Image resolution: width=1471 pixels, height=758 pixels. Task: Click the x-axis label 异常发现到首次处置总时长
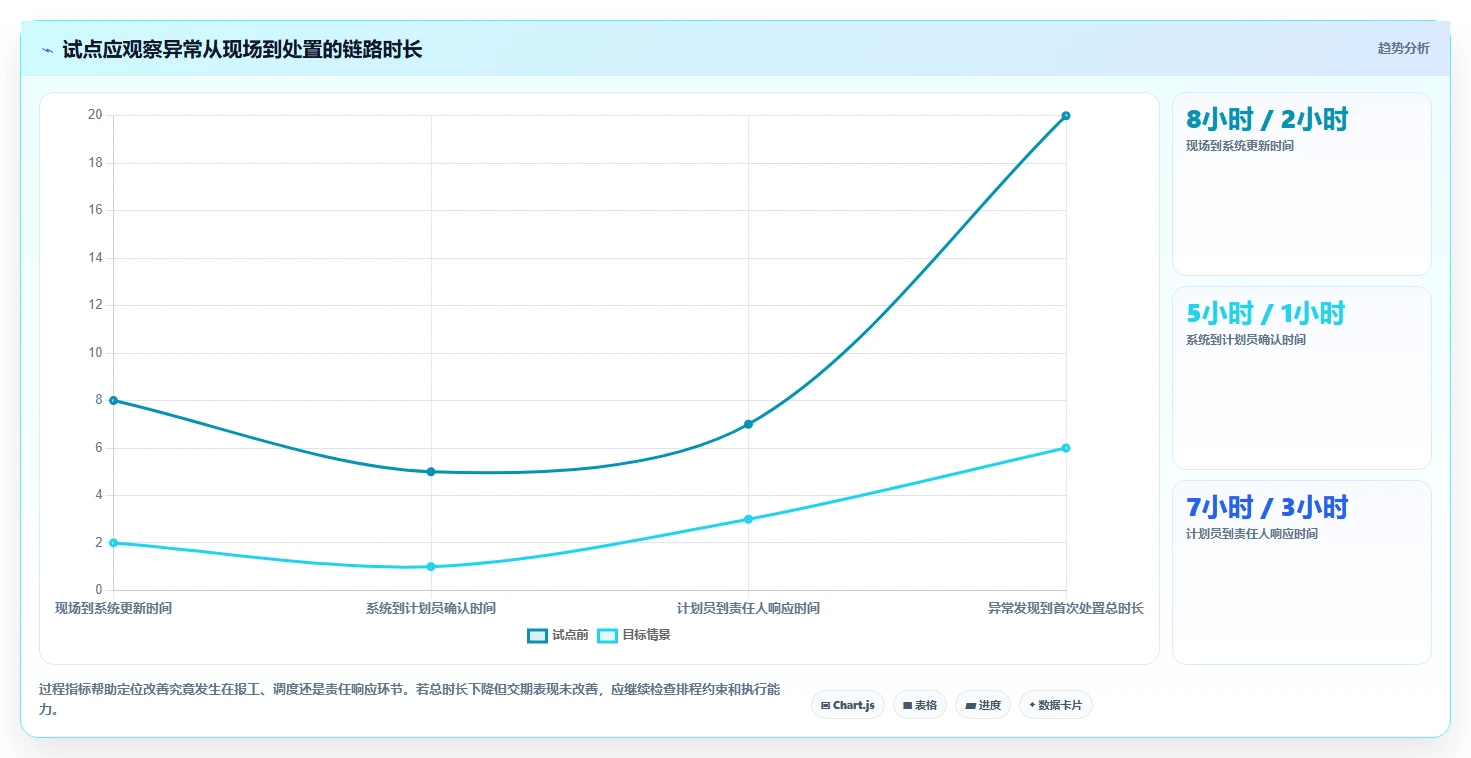coord(1066,608)
